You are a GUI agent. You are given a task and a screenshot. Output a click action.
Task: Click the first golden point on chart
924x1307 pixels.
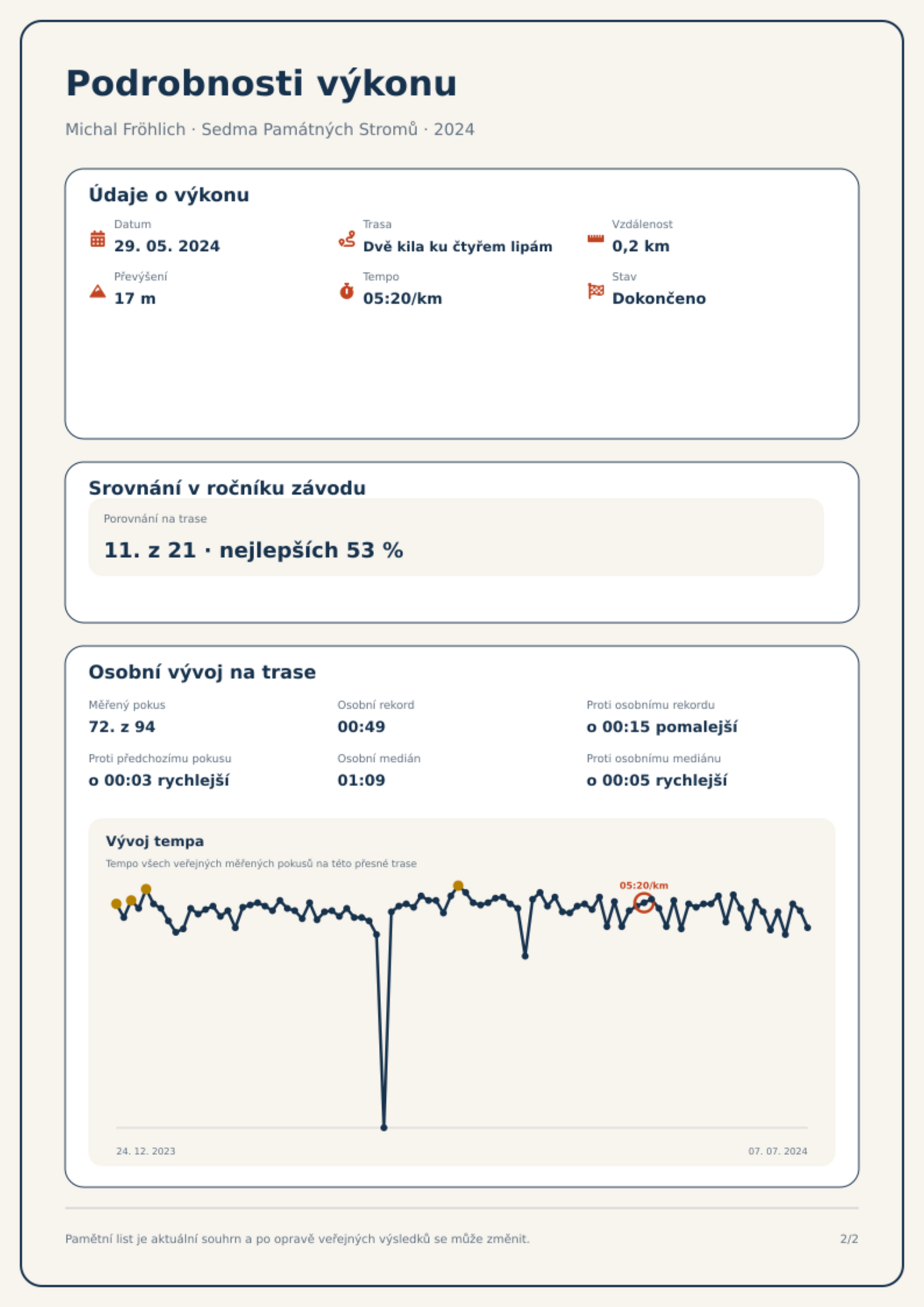click(x=116, y=904)
